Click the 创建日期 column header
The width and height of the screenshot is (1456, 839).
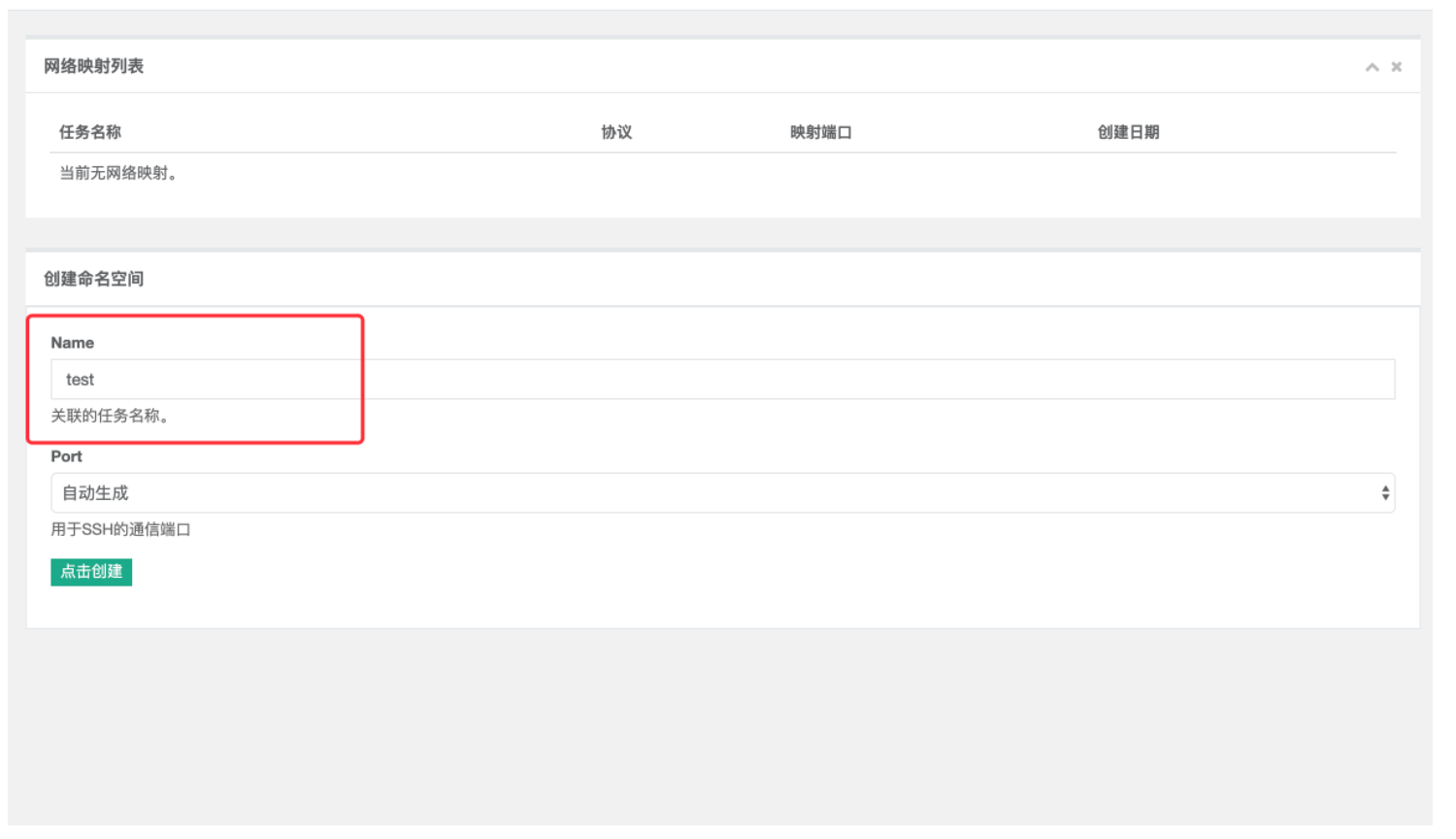[1128, 132]
